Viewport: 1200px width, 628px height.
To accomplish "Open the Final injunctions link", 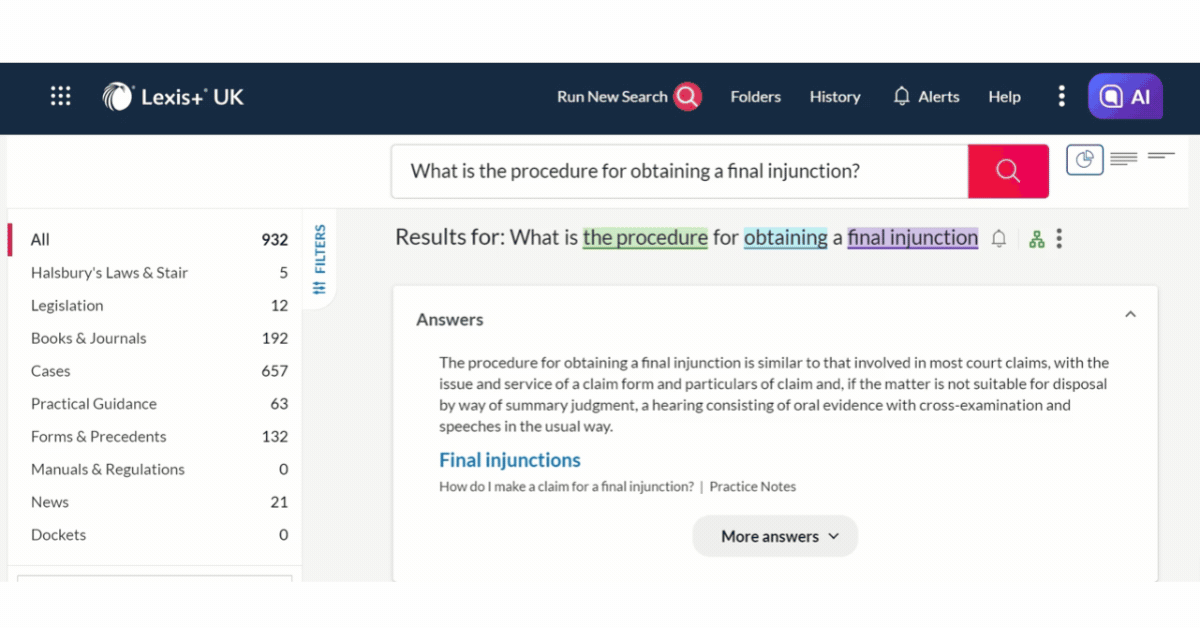I will tap(509, 461).
